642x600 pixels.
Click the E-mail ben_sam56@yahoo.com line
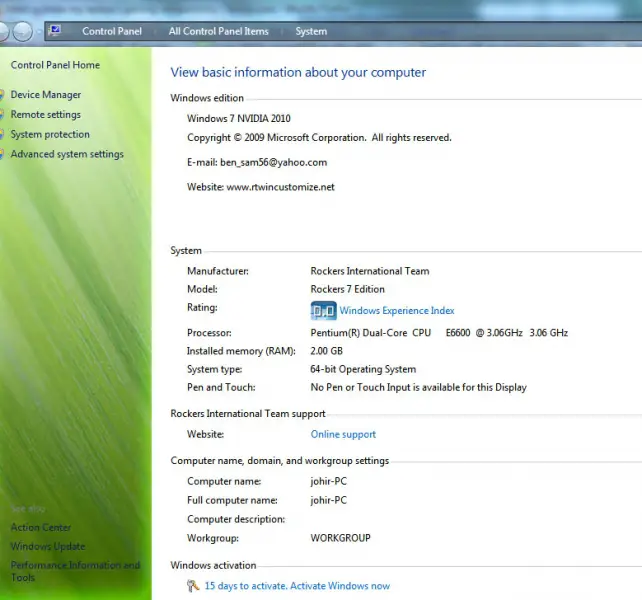pyautogui.click(x=257, y=162)
